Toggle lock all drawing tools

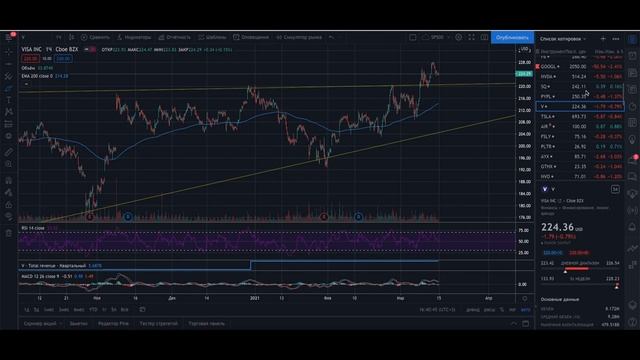click(9, 204)
